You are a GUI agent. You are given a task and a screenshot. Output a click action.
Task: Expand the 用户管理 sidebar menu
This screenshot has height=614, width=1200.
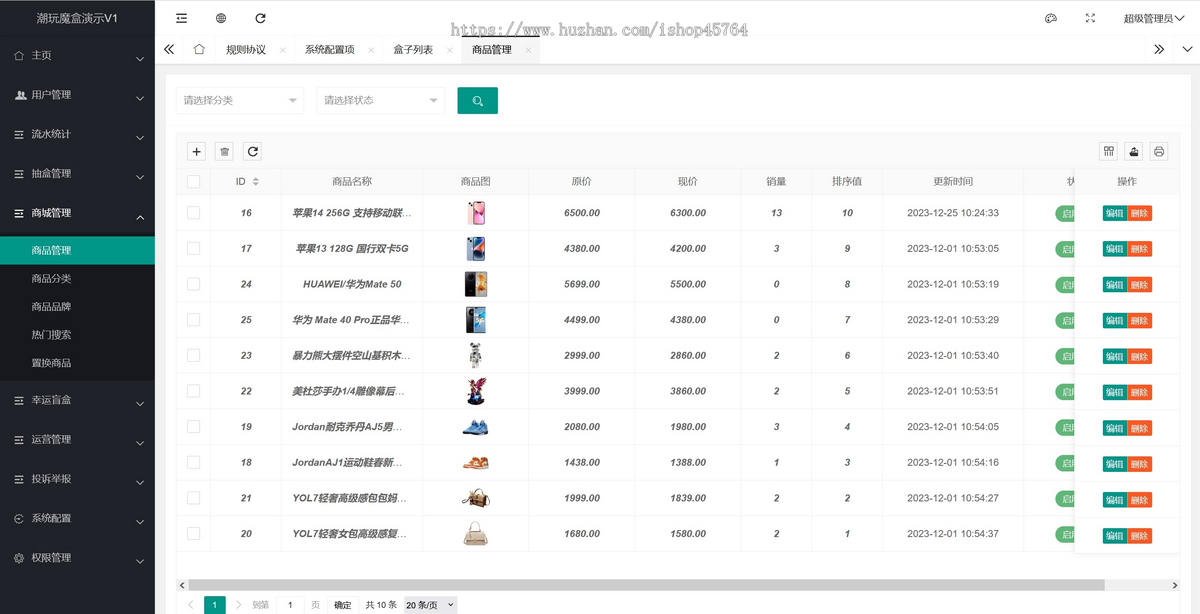(x=77, y=95)
